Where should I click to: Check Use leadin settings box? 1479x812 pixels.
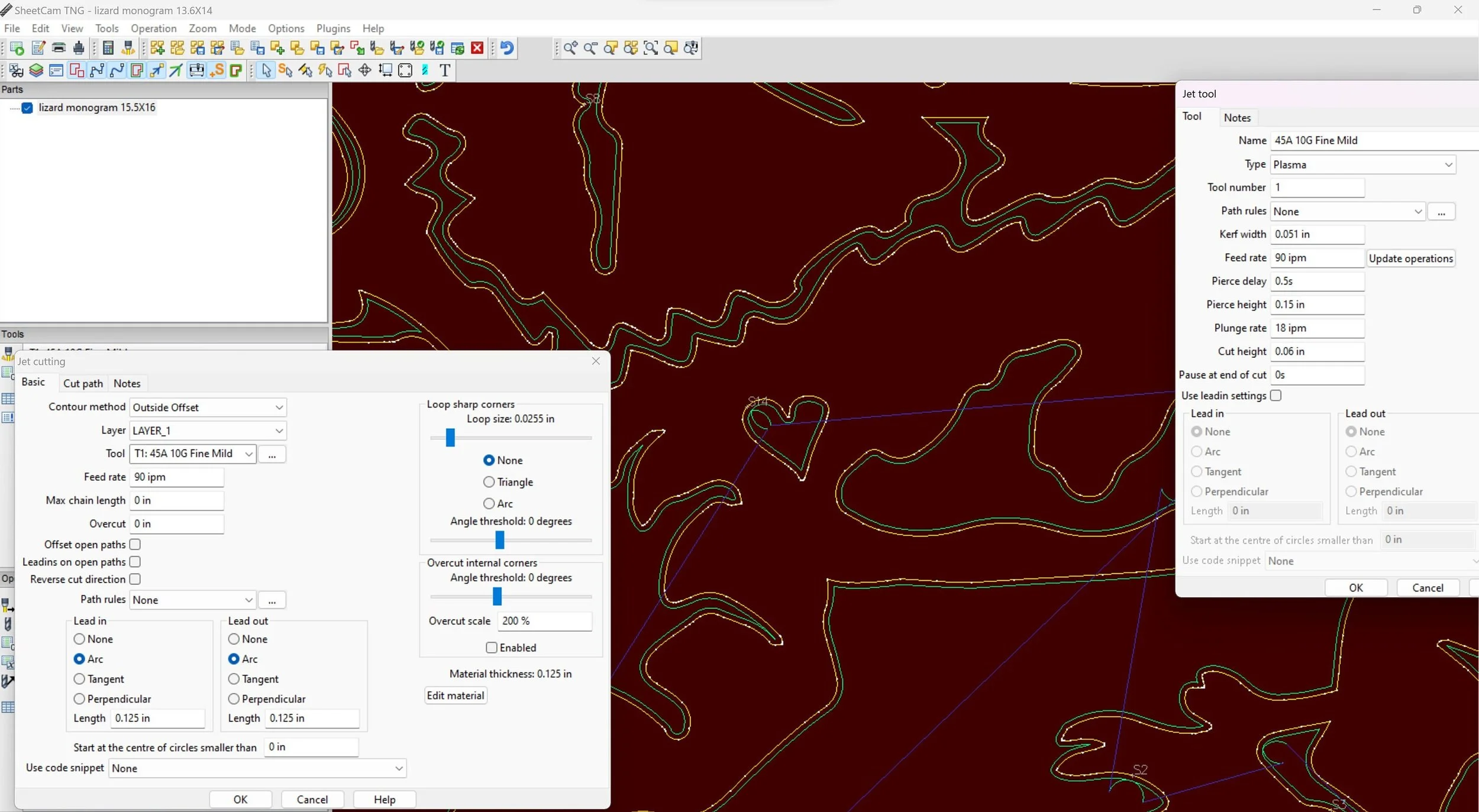[1276, 396]
